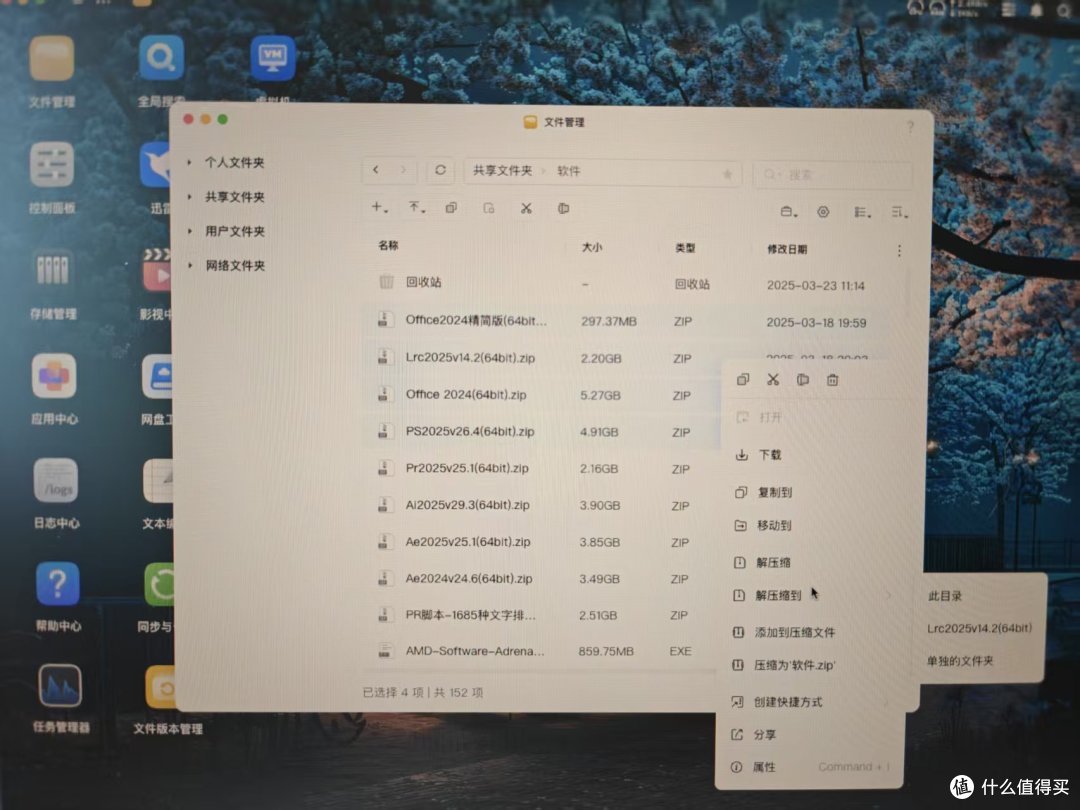The width and height of the screenshot is (1080, 810).
Task: Choose 属性 in the context menu
Action: point(811,767)
